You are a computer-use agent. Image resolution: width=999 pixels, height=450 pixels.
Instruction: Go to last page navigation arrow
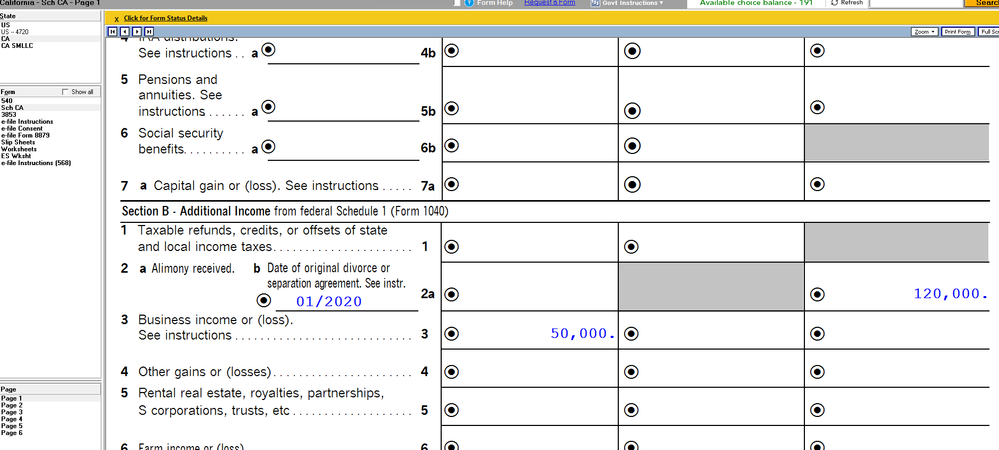click(x=149, y=31)
